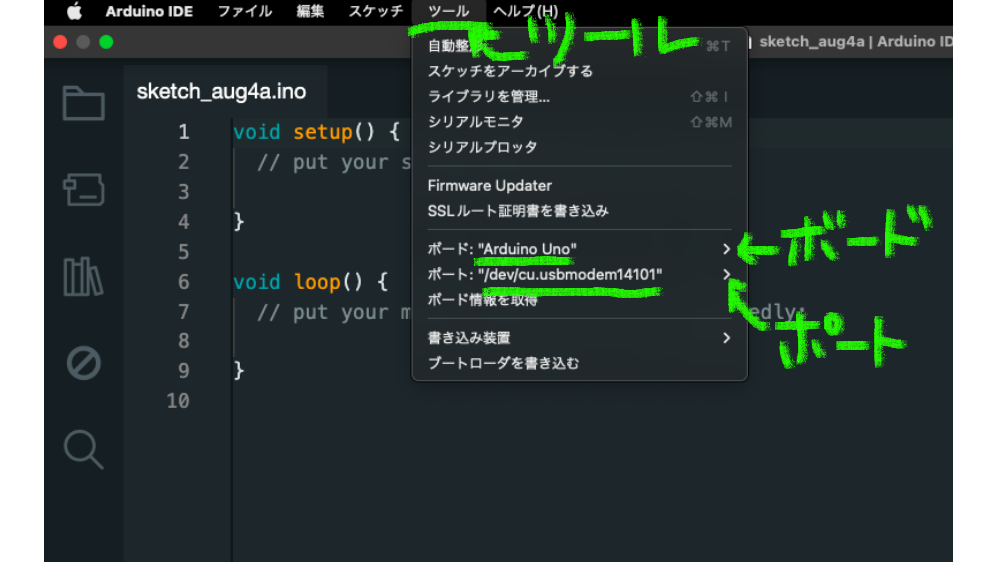Choose ライブラリを管理... menu entry
The image size is (1000, 562).
pos(579,96)
